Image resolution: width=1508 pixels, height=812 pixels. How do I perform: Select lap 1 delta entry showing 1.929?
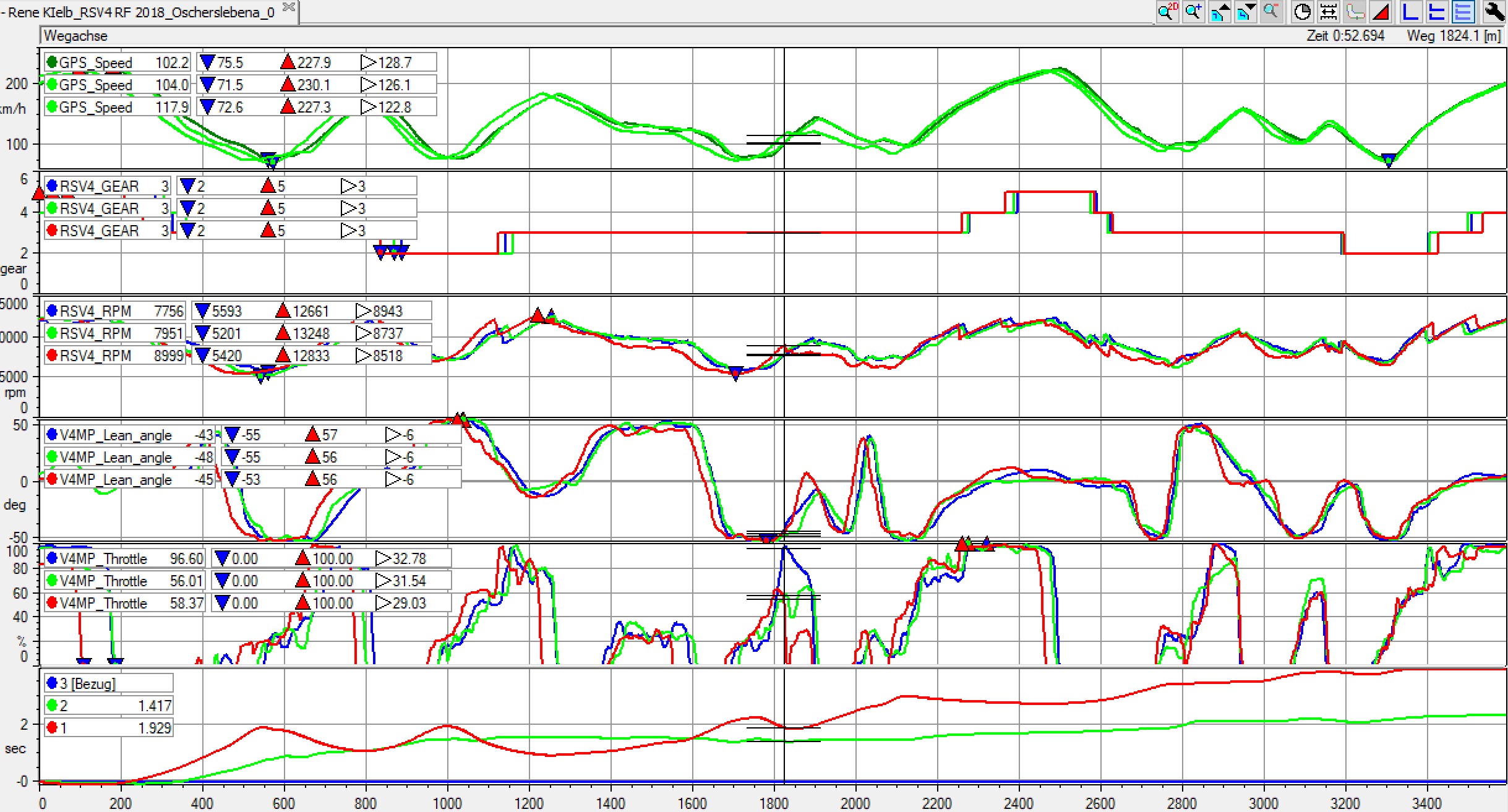[108, 728]
